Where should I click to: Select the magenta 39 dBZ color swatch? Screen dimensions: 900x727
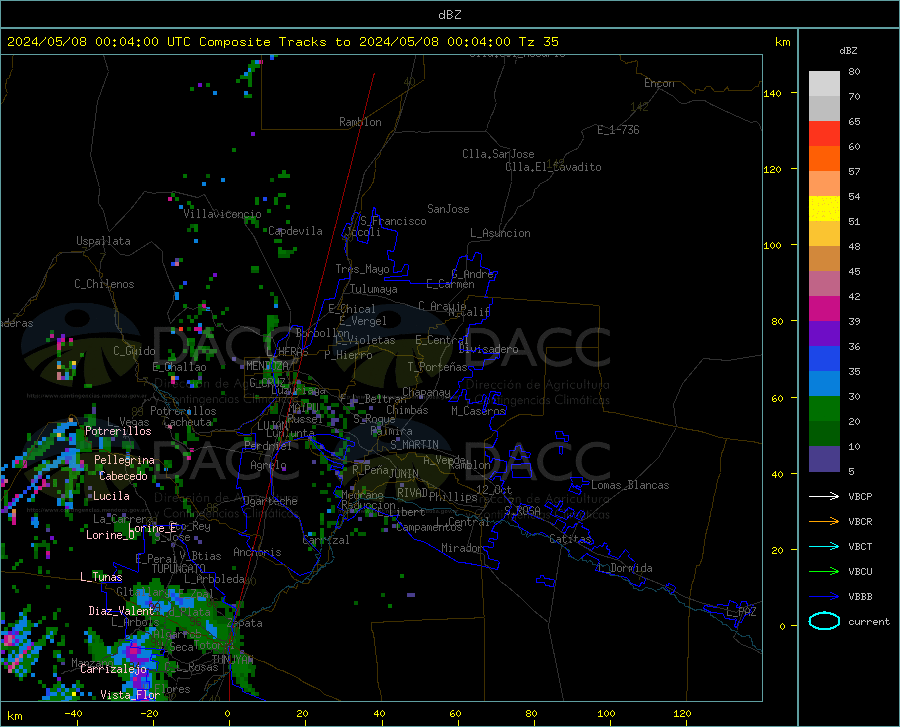(x=824, y=309)
